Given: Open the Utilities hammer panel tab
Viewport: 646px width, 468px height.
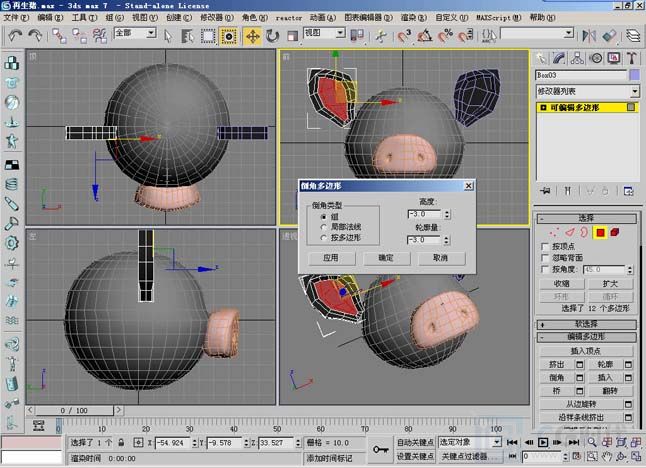Looking at the screenshot, I should (x=632, y=58).
